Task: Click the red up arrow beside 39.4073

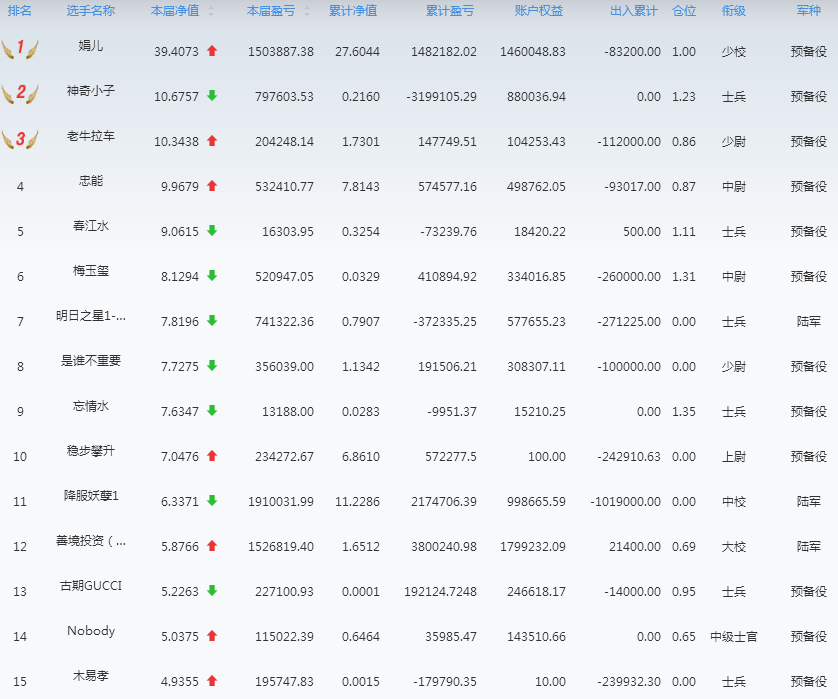Action: point(211,51)
